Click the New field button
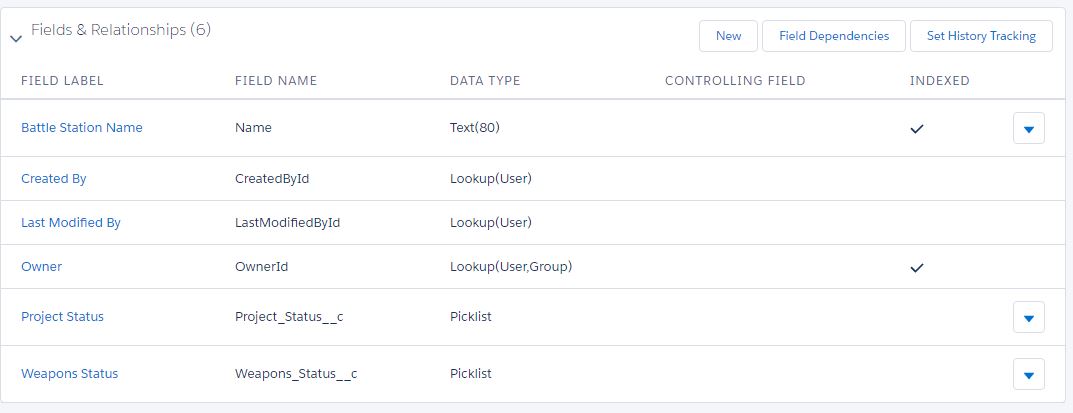Image resolution: width=1073 pixels, height=413 pixels. point(728,36)
